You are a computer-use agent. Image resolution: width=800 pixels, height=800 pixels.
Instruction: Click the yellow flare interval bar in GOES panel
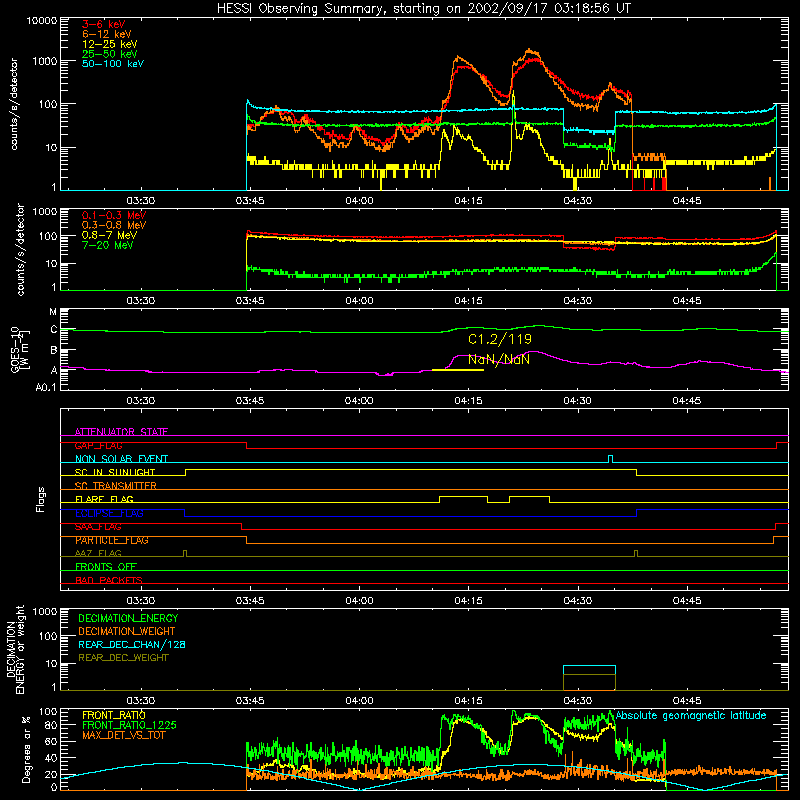[458, 370]
